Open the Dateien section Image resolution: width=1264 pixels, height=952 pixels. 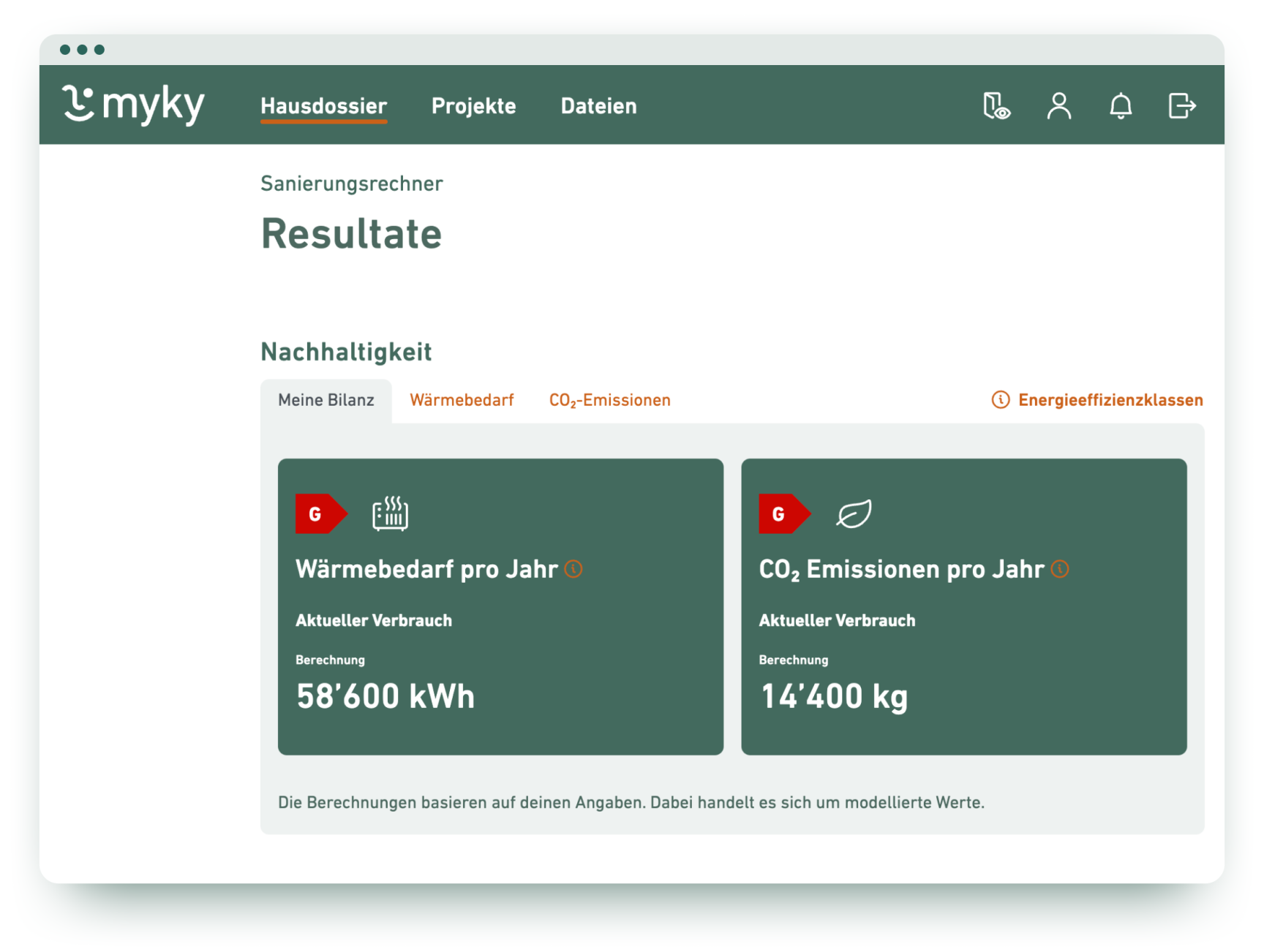[598, 106]
